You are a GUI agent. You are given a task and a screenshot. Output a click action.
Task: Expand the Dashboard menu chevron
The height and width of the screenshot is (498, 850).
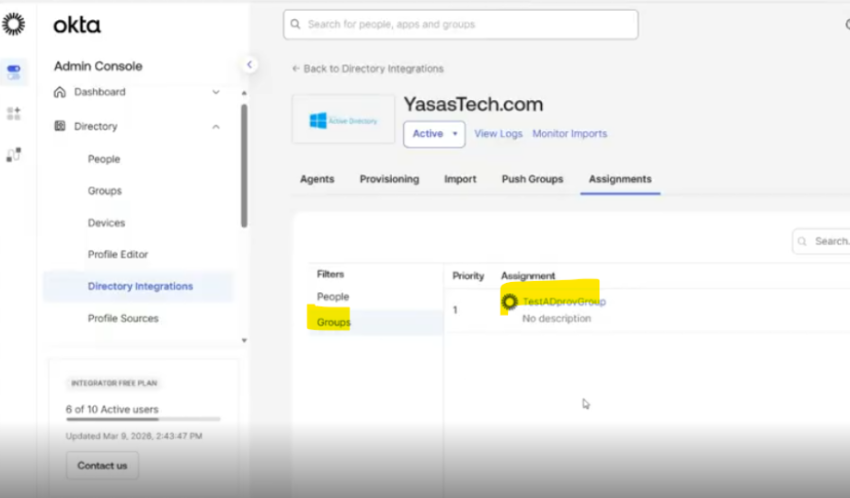[x=216, y=92]
